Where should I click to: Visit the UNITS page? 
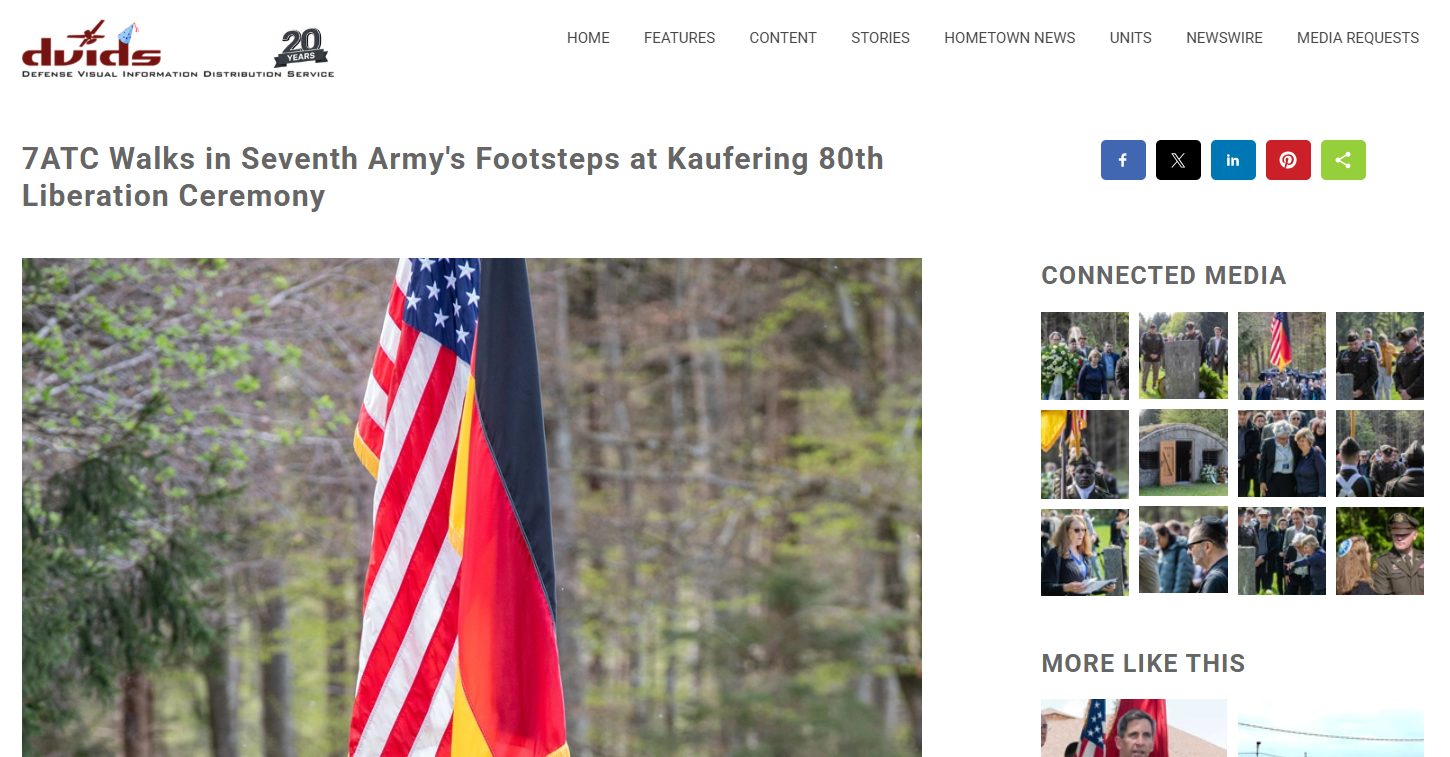[1131, 38]
